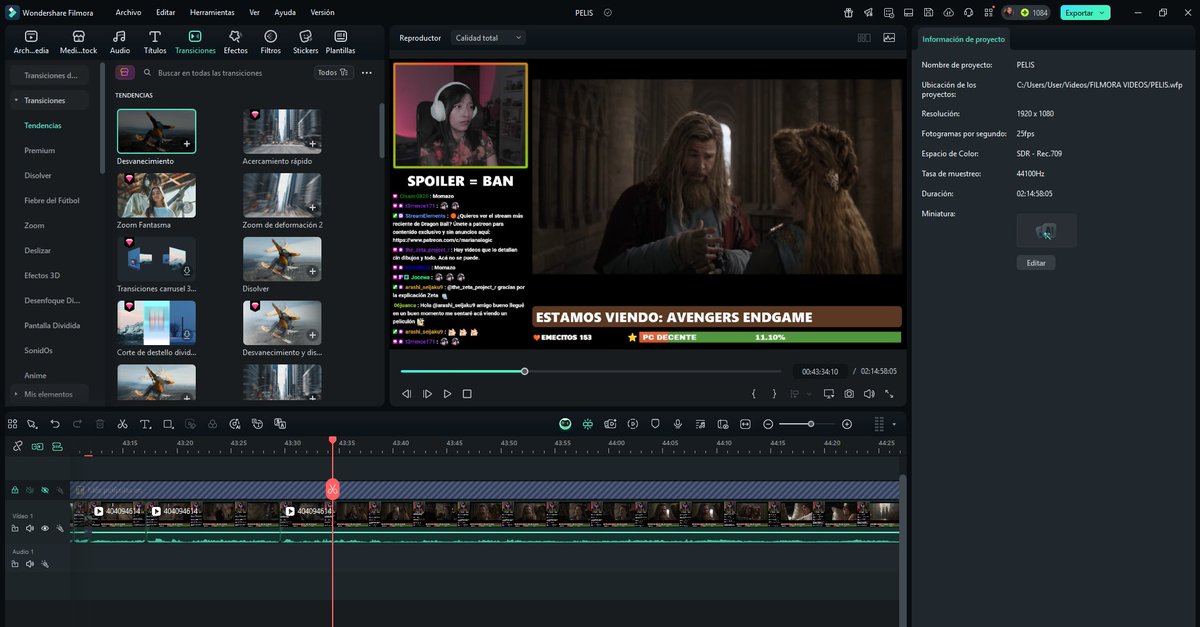Click the transitions search field
This screenshot has width=1200, height=627.
223,73
